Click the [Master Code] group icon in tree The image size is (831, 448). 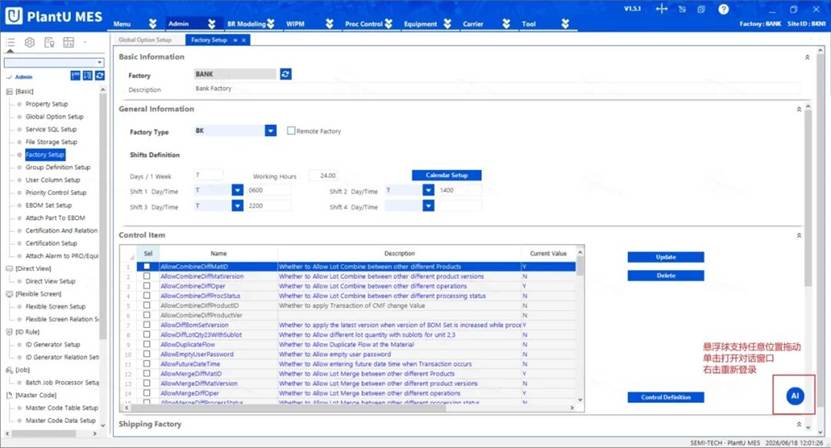point(9,395)
